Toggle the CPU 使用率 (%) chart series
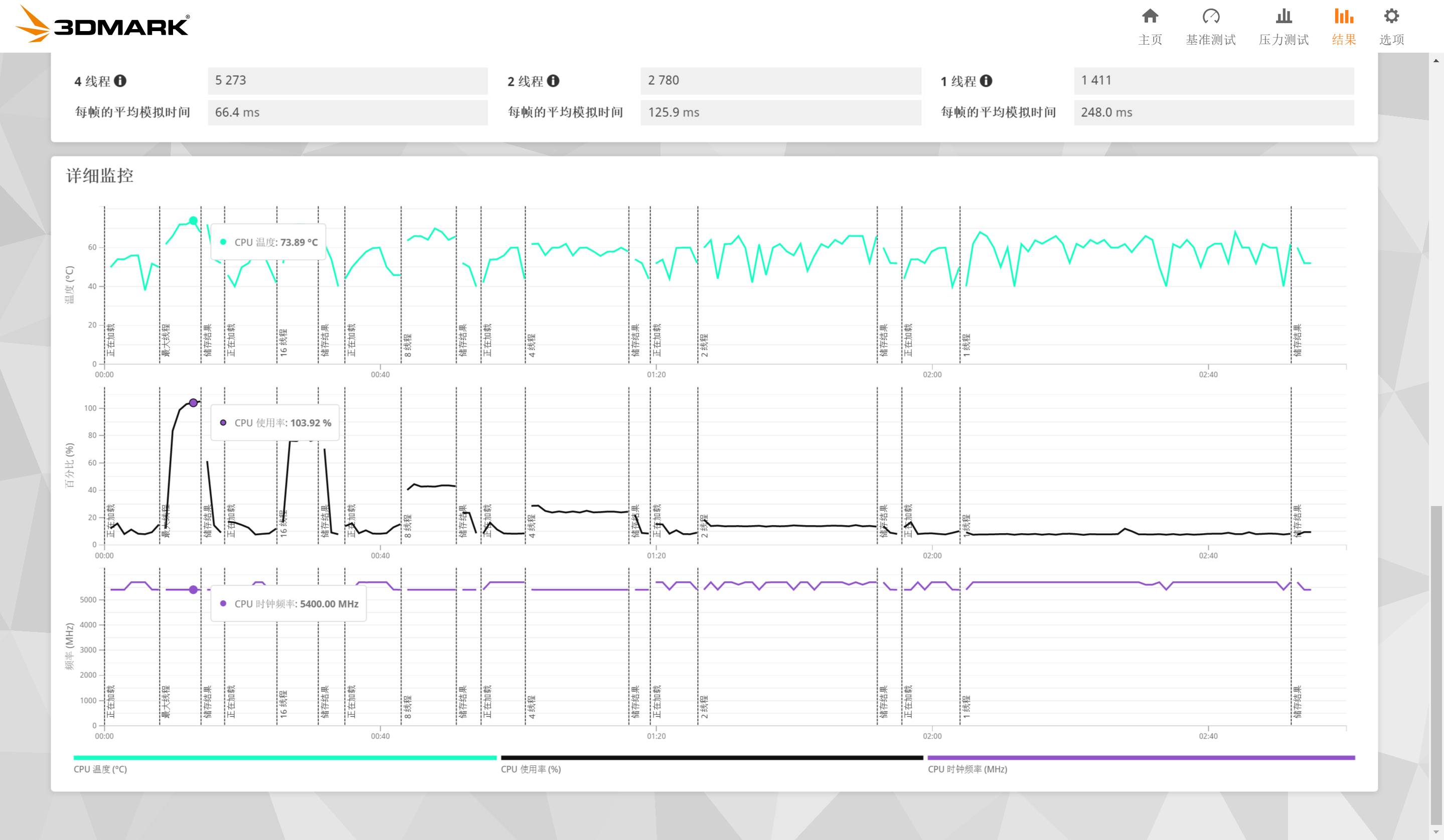Screen dimensions: 1444x840 (x=530, y=769)
